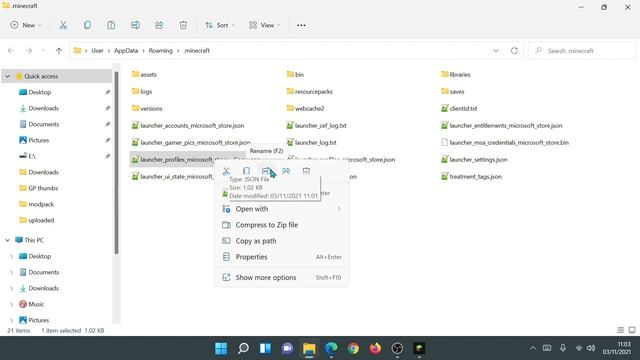Open Microsoft Edge from the taskbar
This screenshot has height=360, width=640.
pyautogui.click(x=331, y=349)
